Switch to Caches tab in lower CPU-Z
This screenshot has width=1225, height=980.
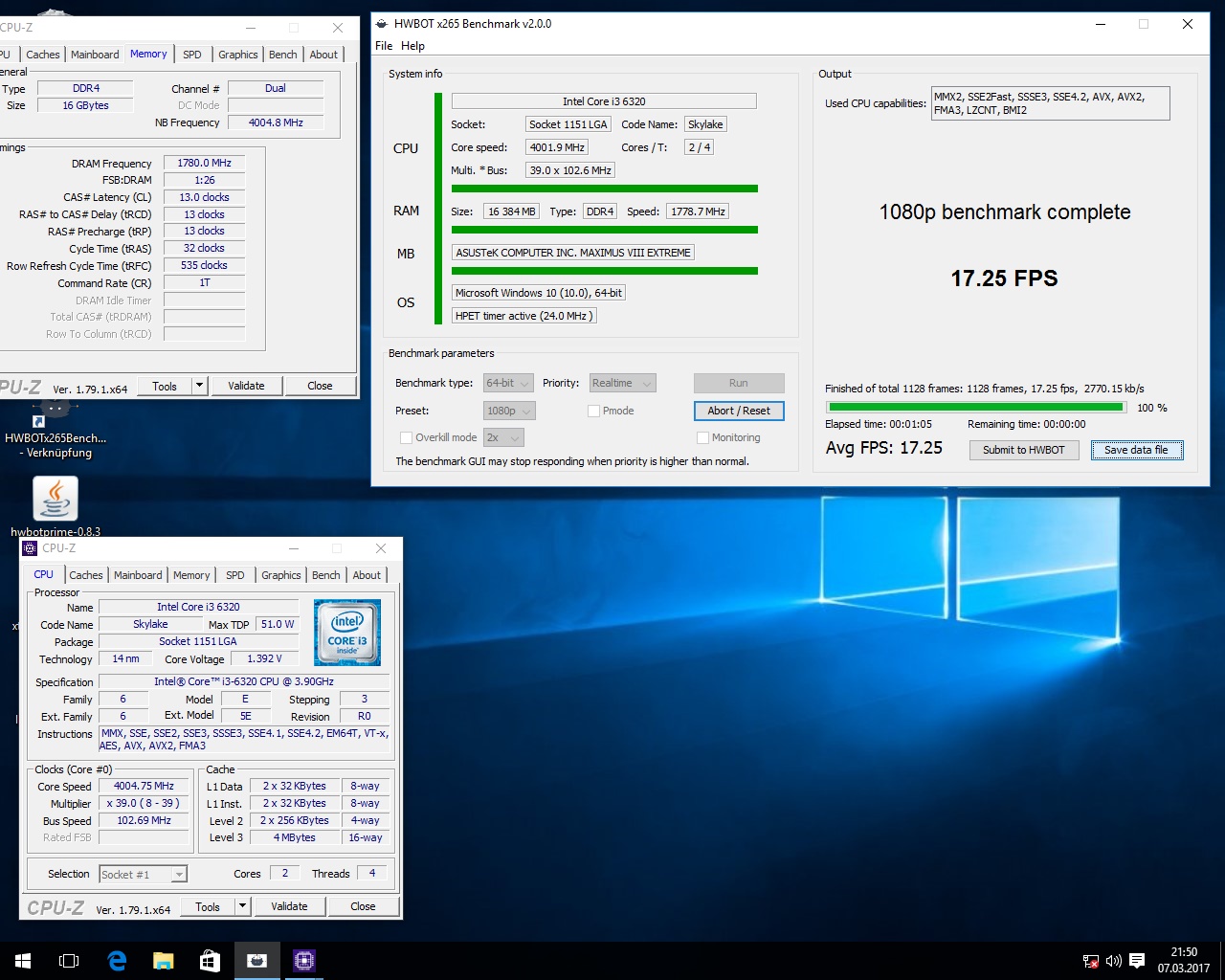[x=86, y=575]
